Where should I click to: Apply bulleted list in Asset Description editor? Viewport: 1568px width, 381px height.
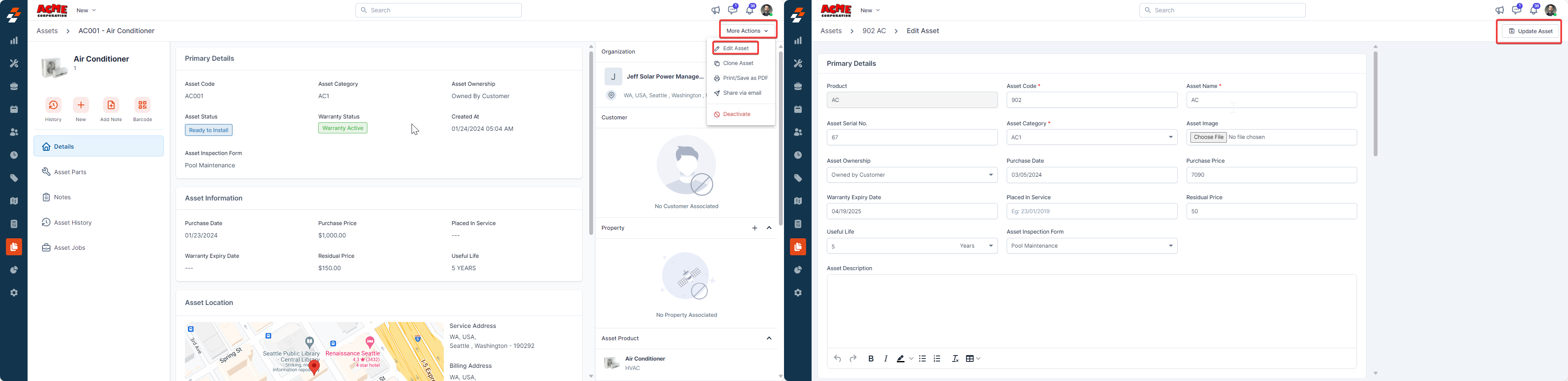tap(922, 358)
